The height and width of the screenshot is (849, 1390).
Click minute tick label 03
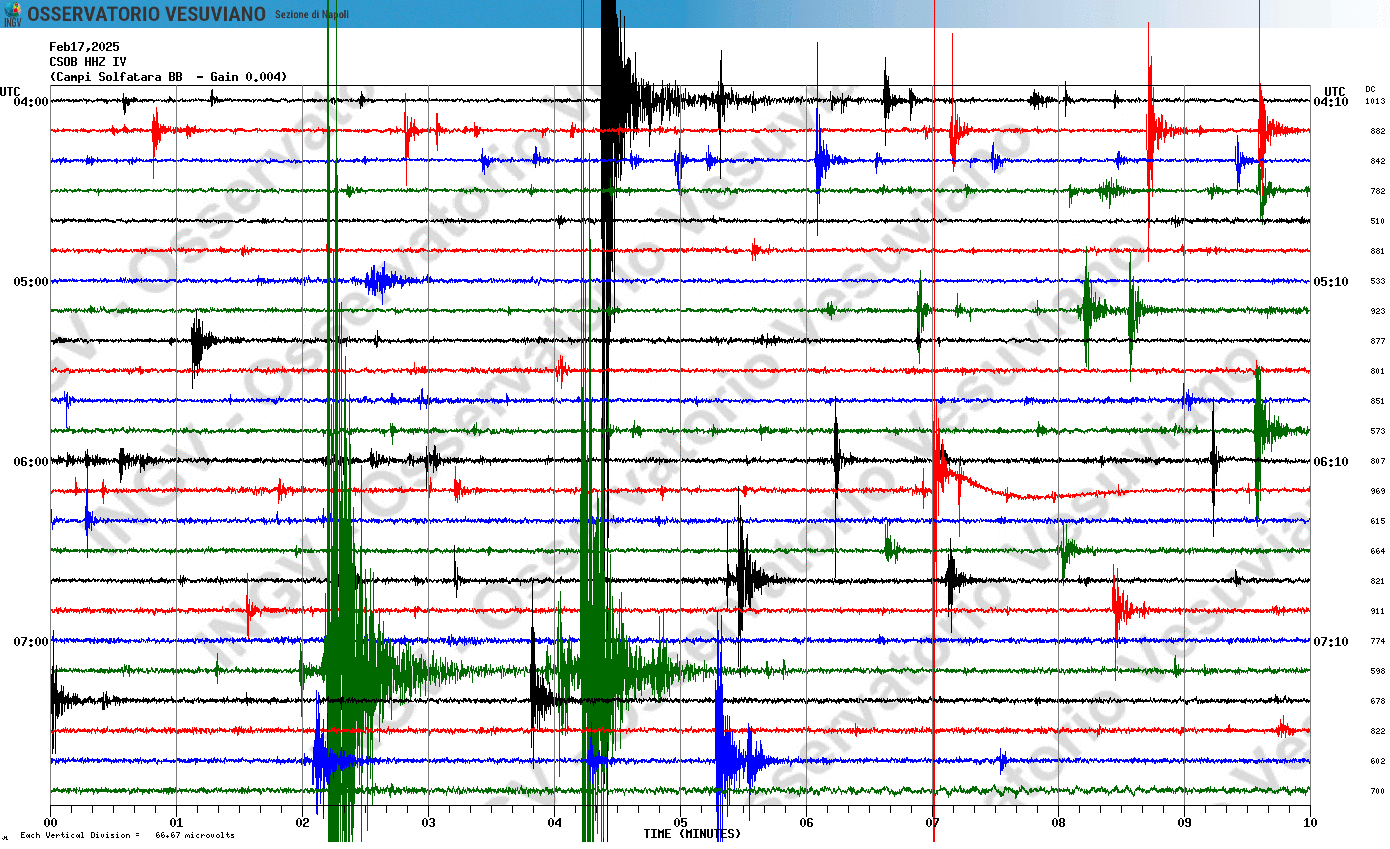pyautogui.click(x=428, y=823)
